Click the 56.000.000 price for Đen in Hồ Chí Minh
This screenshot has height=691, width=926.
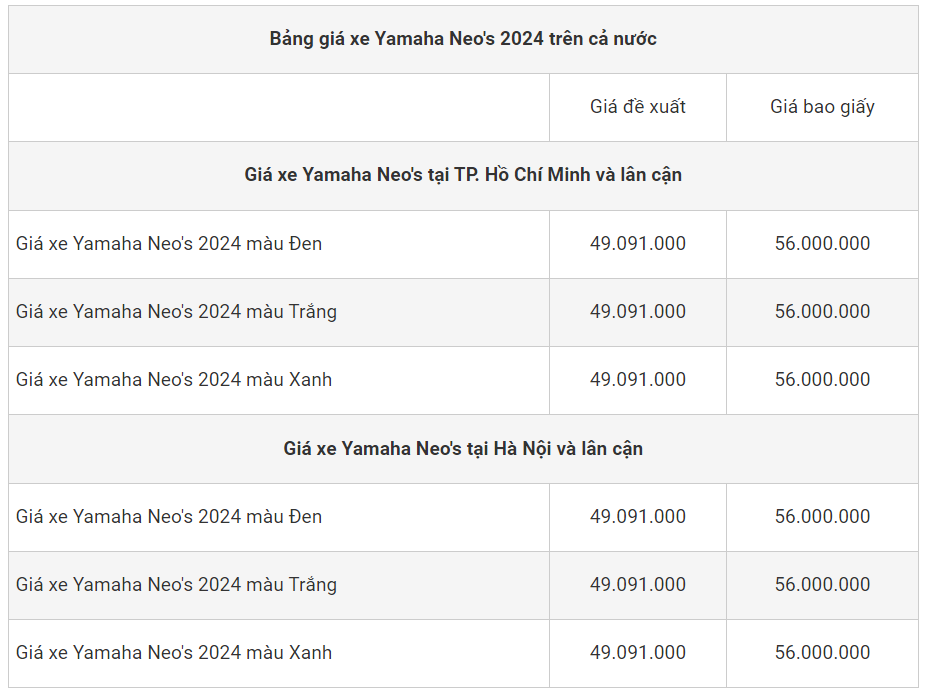click(822, 243)
